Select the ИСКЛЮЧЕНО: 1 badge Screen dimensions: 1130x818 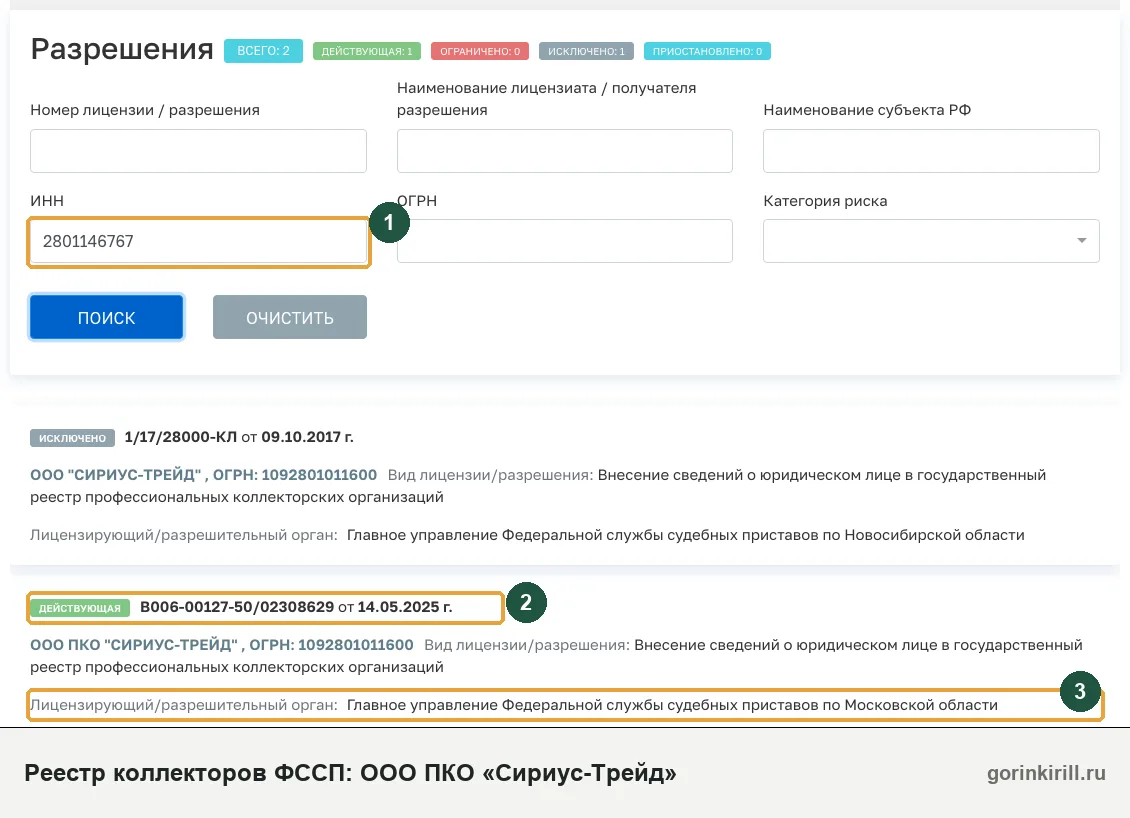coord(586,51)
